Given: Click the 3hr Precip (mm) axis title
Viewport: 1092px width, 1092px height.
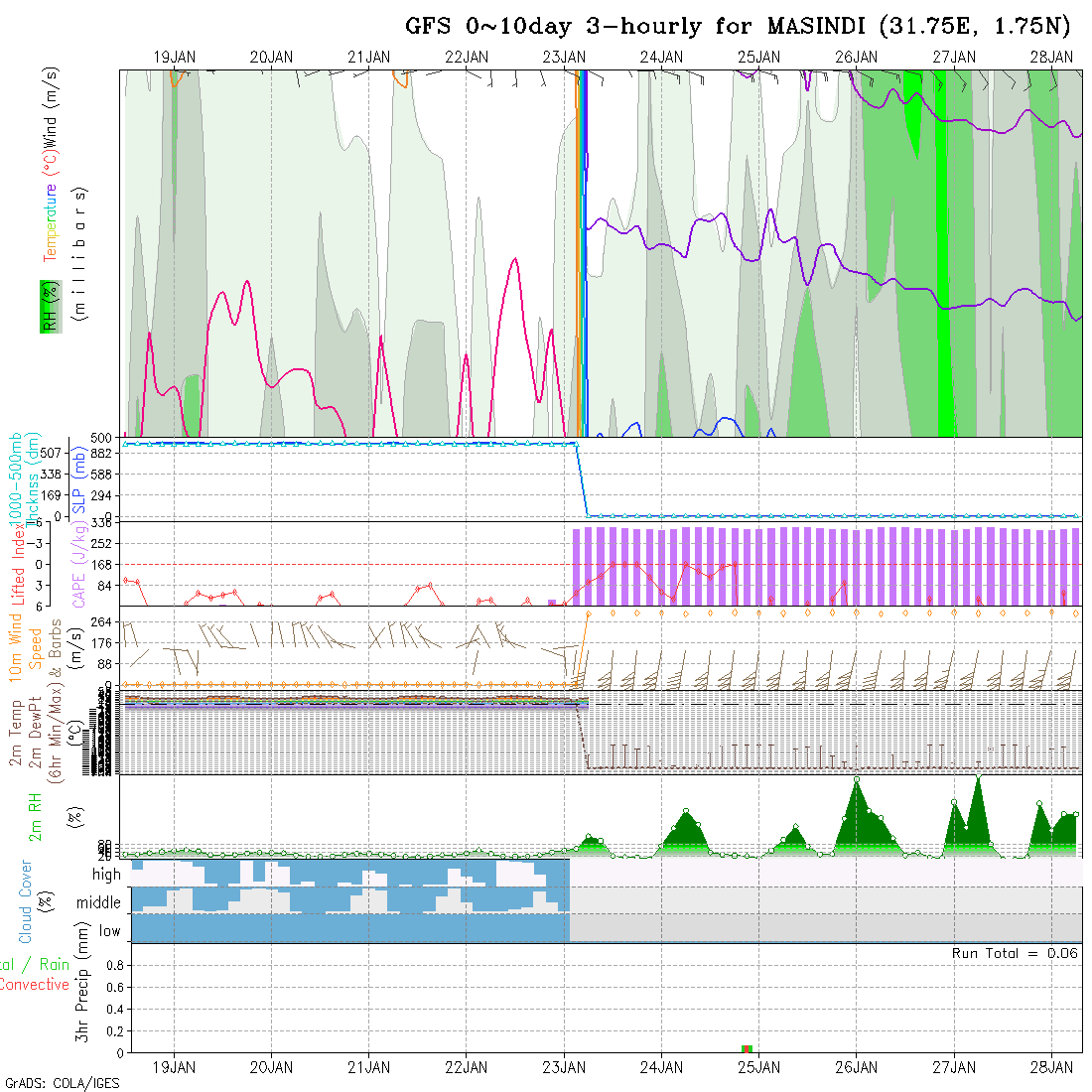Looking at the screenshot, I should coord(82,998).
